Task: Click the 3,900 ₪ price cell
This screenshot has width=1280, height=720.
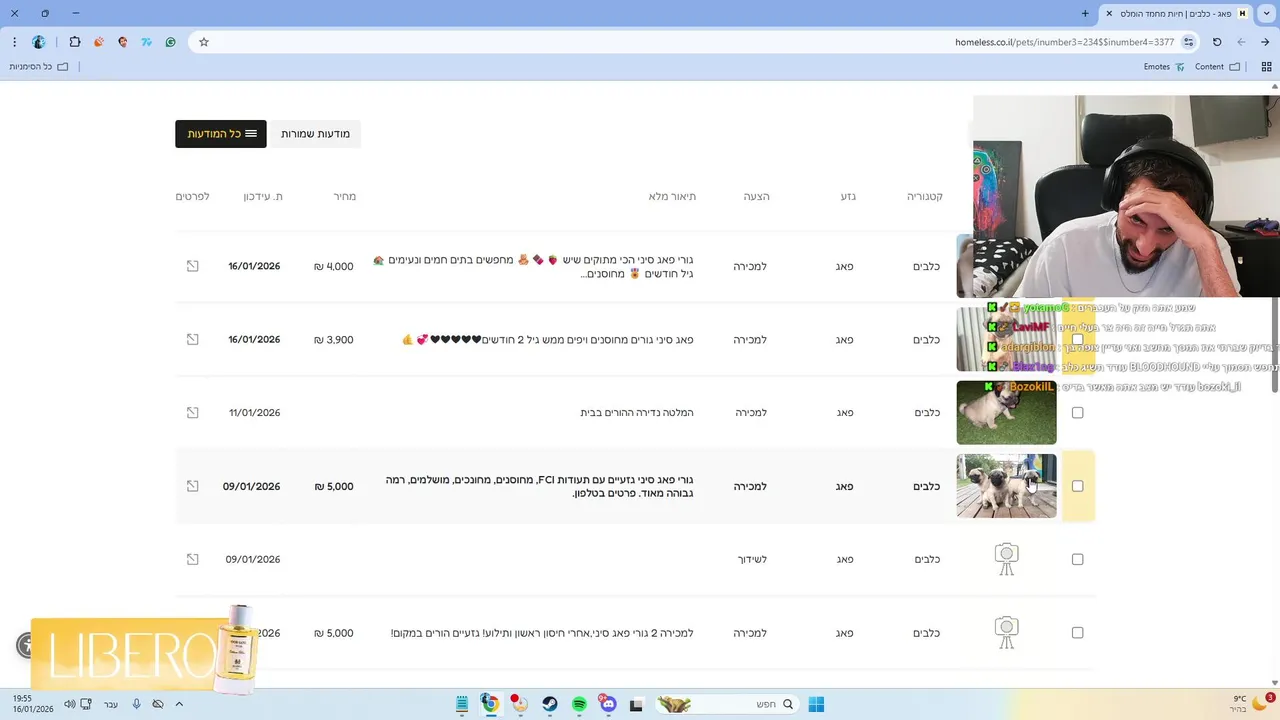Action: [x=333, y=339]
